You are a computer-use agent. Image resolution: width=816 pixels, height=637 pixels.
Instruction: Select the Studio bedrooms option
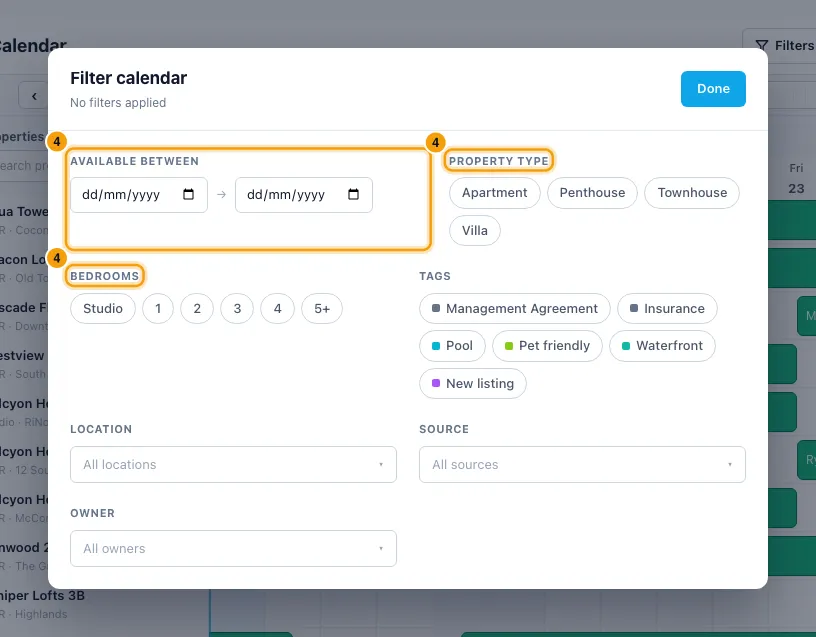point(103,309)
